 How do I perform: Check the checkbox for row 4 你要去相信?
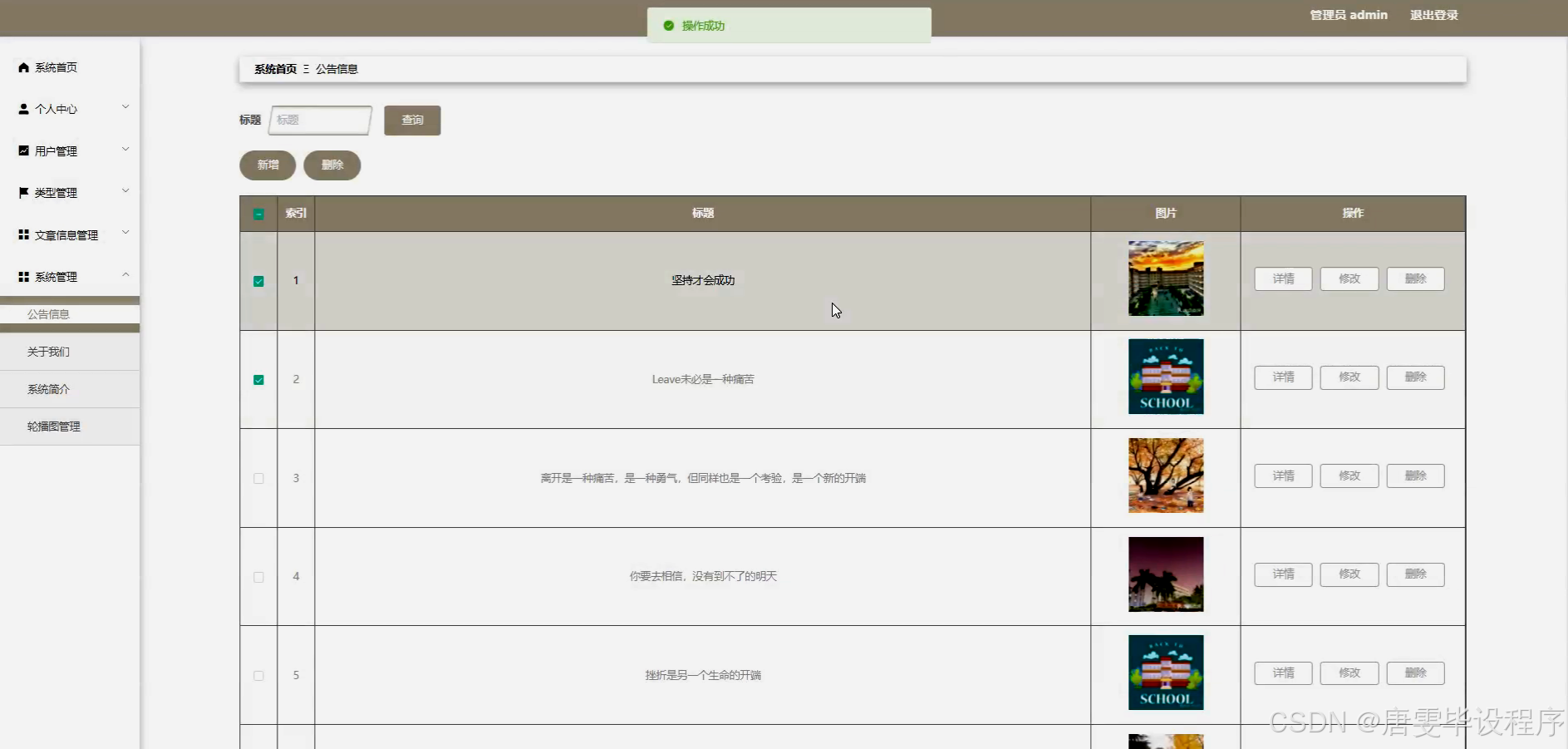click(x=258, y=577)
